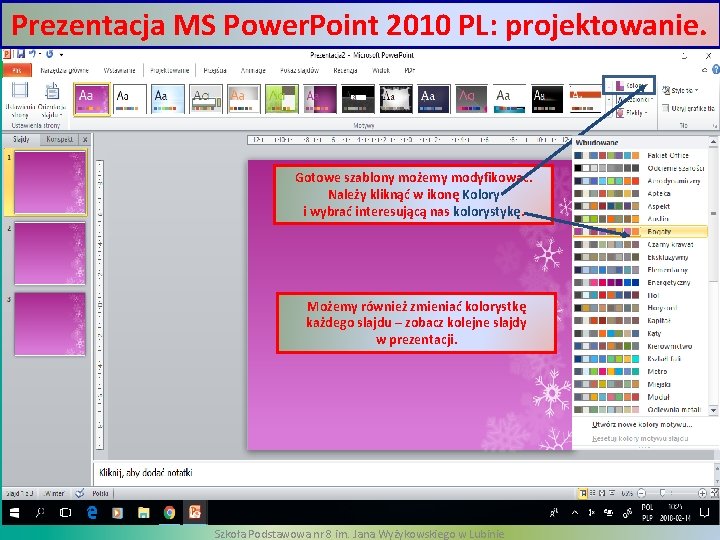Choose Aspekt color scheme
The image size is (720, 540).
pyautogui.click(x=640, y=207)
